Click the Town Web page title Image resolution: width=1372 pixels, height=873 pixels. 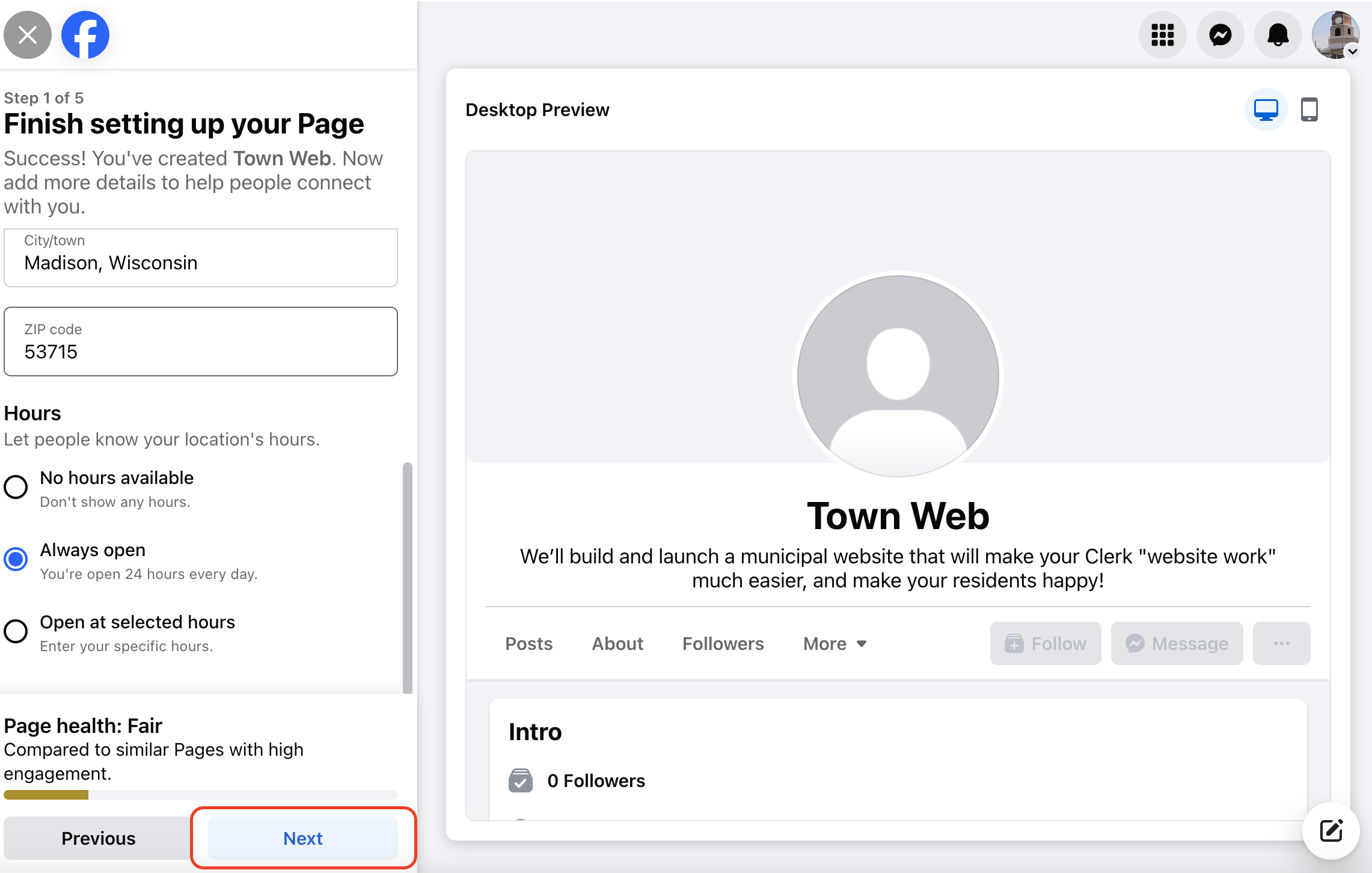tap(898, 516)
